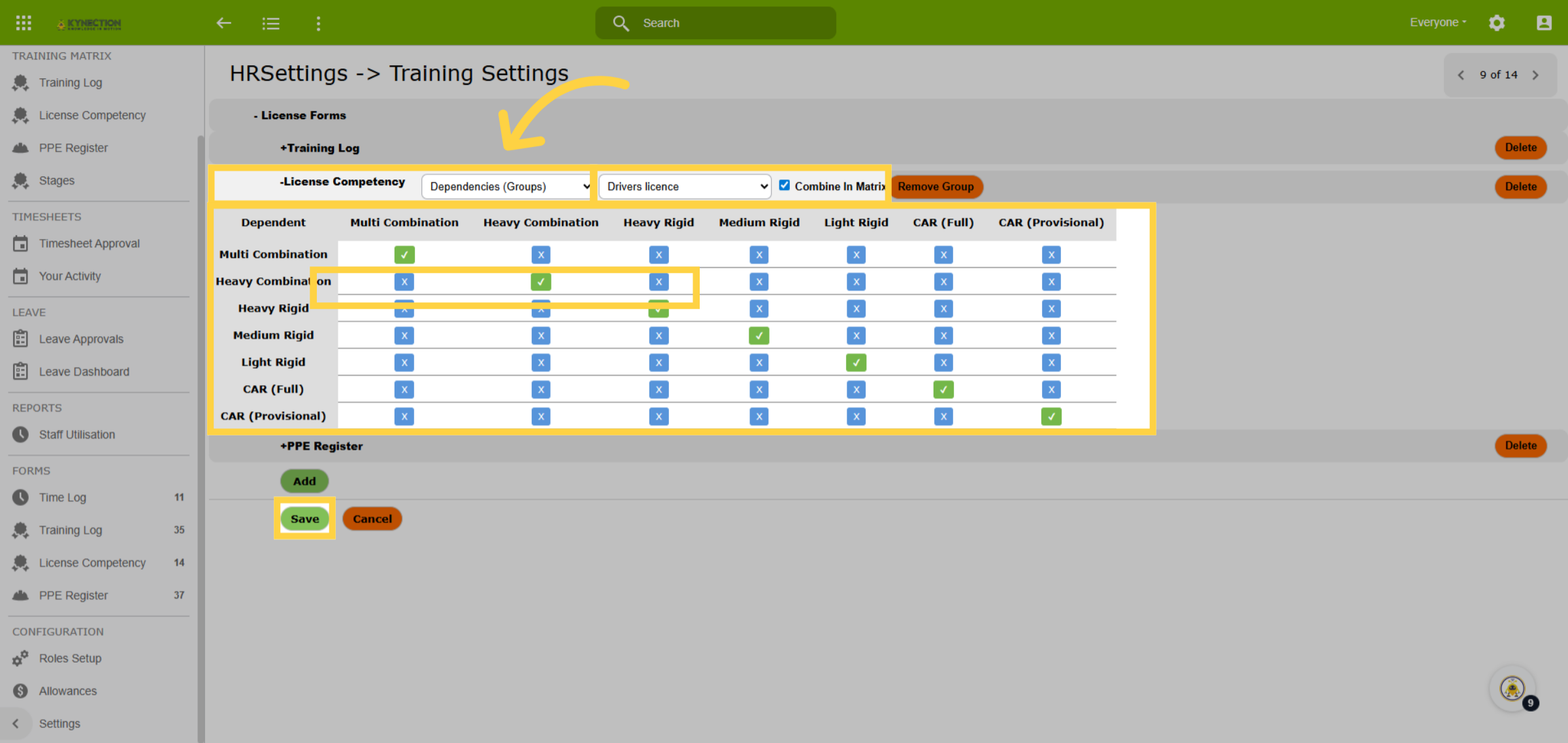
Task: Open Staff Utilisation report in sidebar
Action: pyautogui.click(x=76, y=435)
